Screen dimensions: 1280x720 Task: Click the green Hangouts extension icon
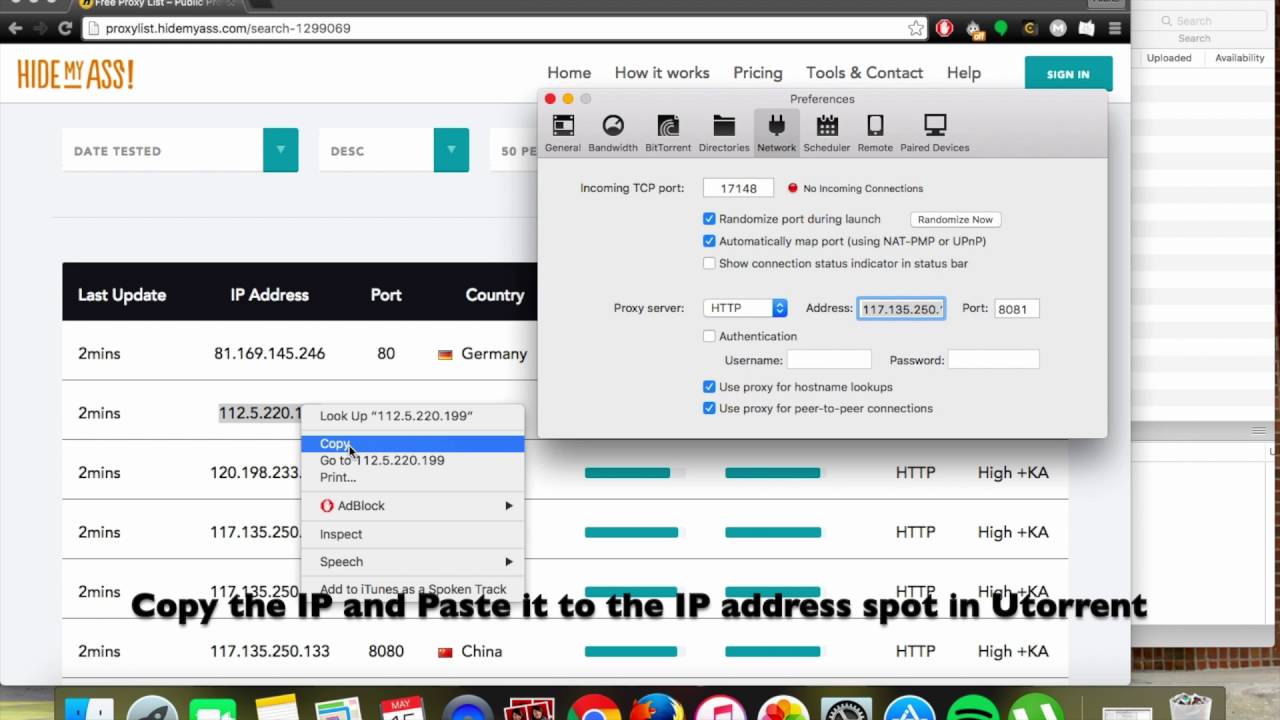1002,28
